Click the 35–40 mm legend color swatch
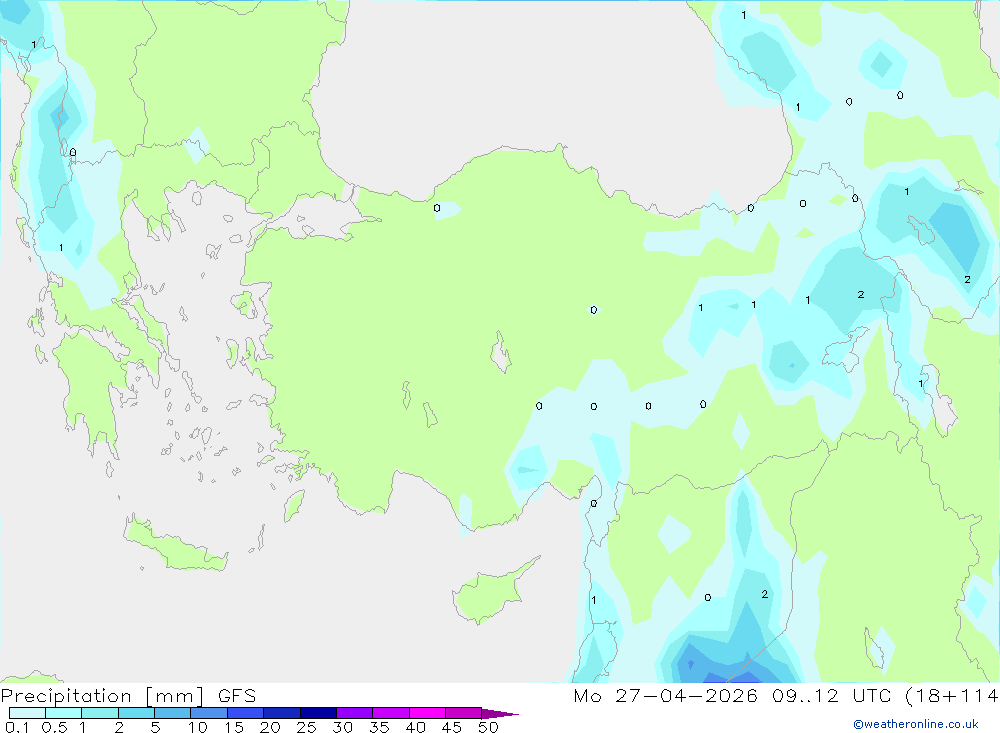Viewport: 1000px width, 733px height. [x=390, y=713]
